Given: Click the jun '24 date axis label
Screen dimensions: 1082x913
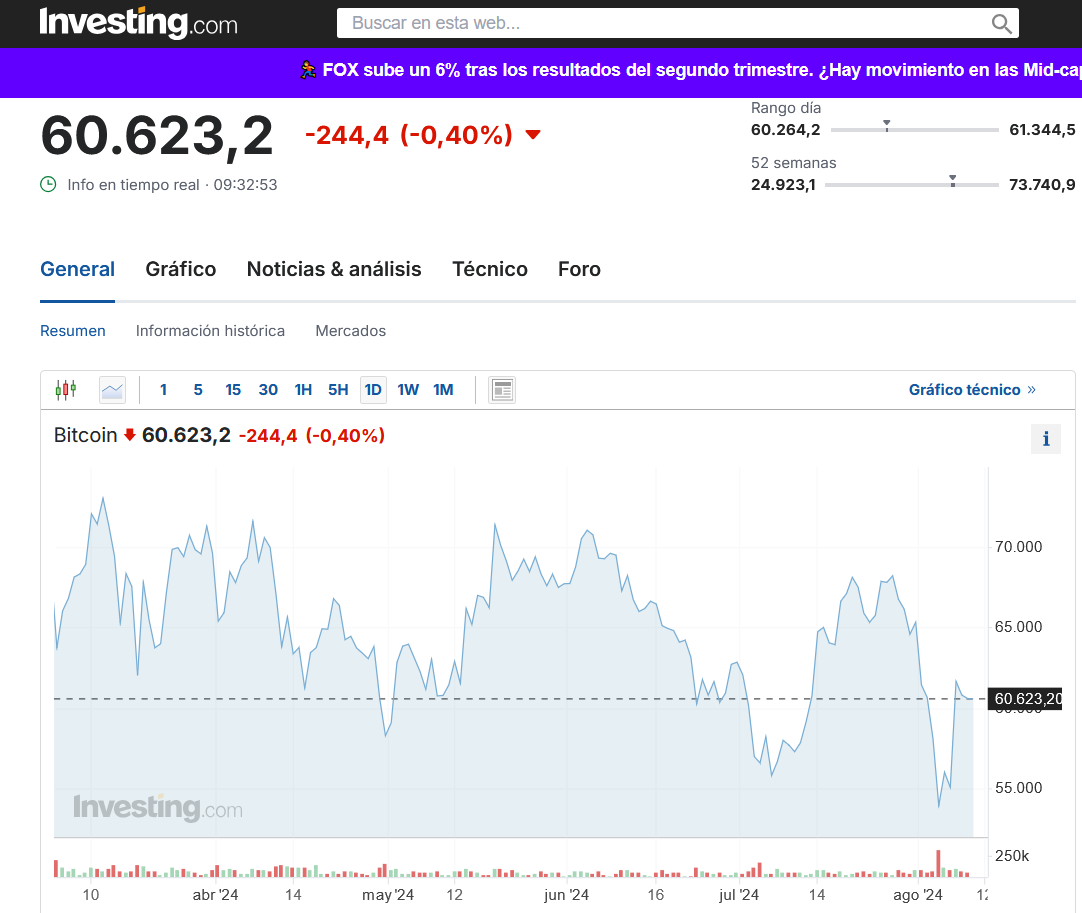Looking at the screenshot, I should click(567, 895).
